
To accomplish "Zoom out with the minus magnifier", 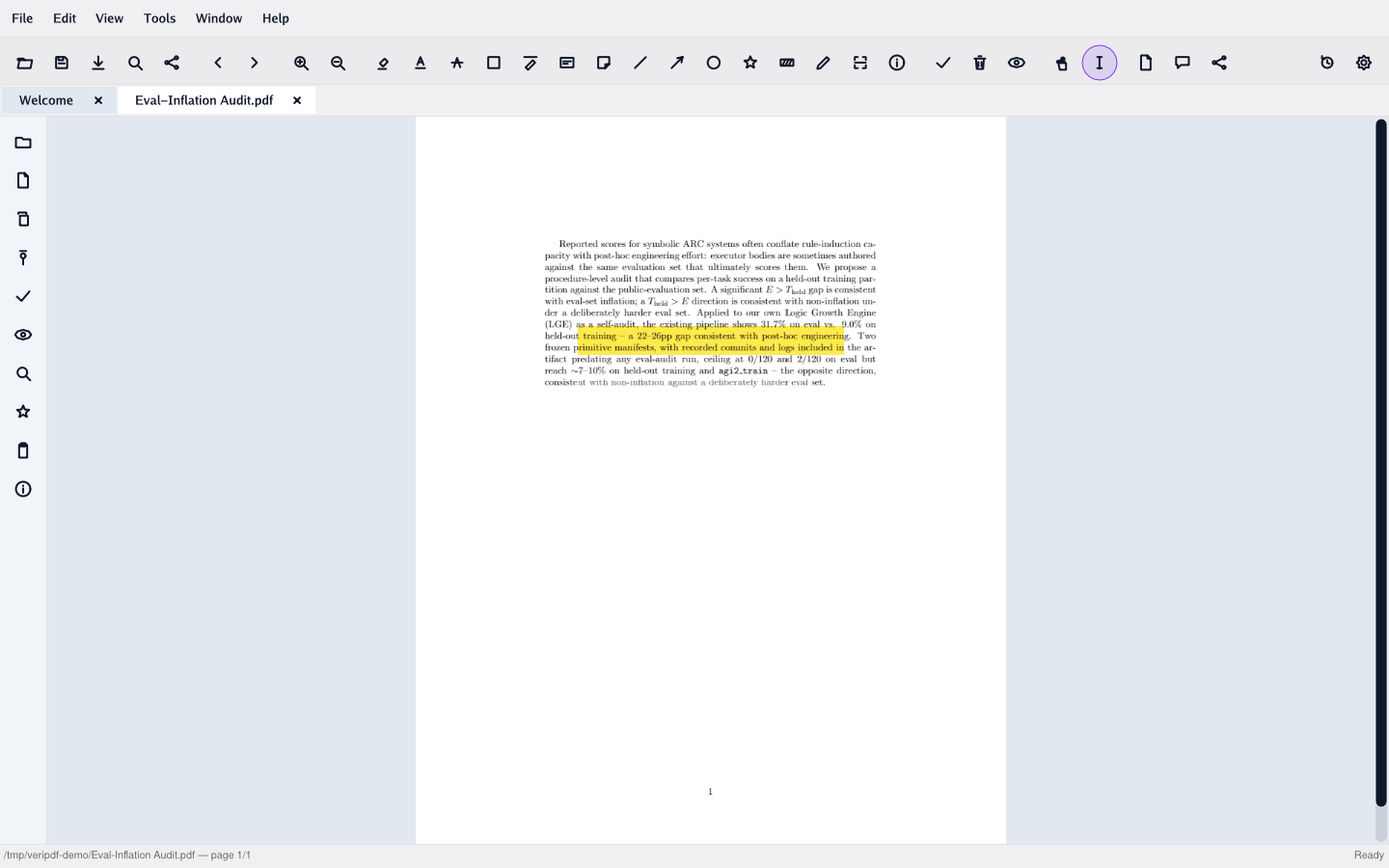I will (x=338, y=63).
